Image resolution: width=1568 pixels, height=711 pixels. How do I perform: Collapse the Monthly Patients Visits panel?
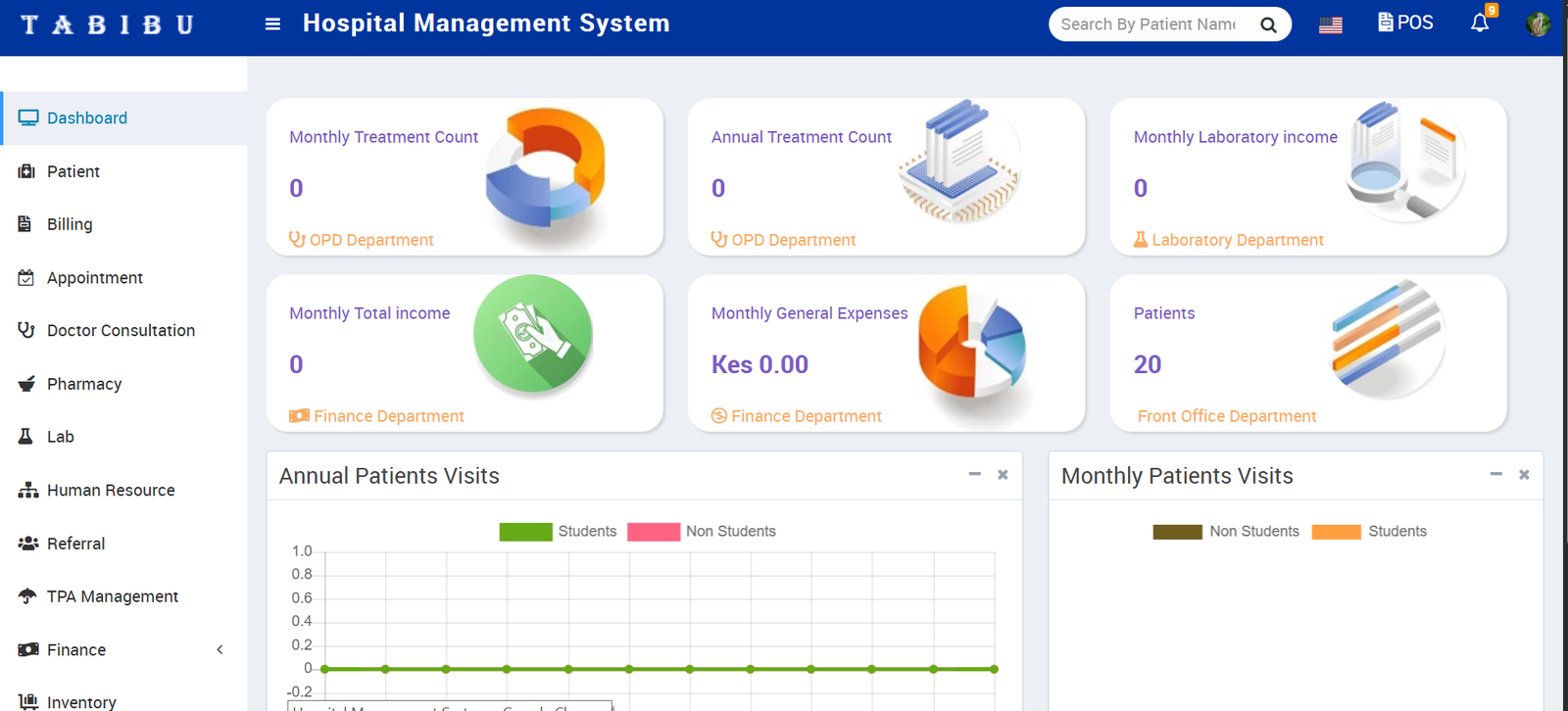point(1495,475)
